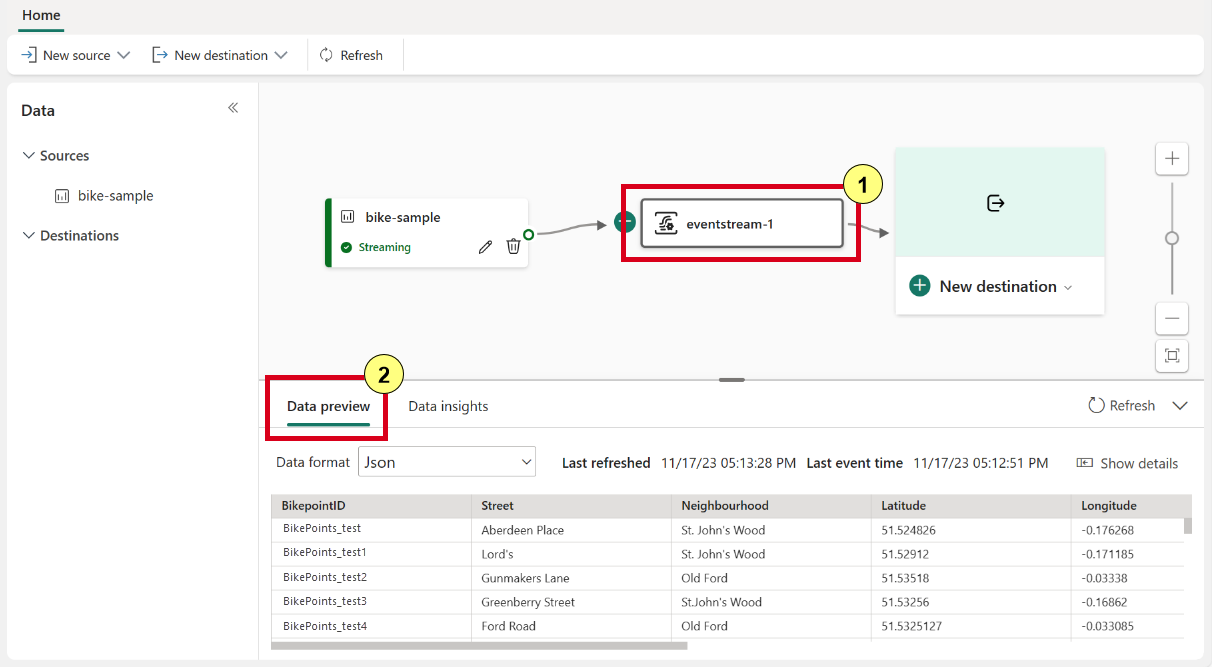Fit canvas to view icon
This screenshot has width=1212, height=667.
1172,355
